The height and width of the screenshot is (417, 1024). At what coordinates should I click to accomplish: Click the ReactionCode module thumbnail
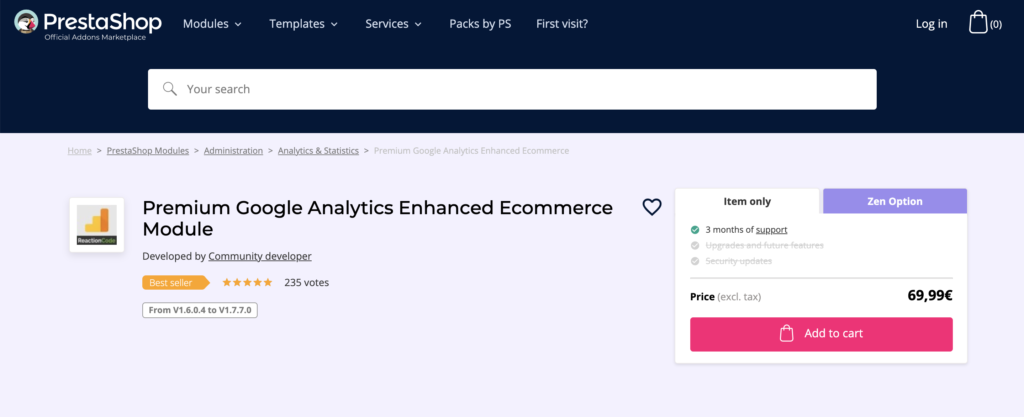tap(97, 224)
